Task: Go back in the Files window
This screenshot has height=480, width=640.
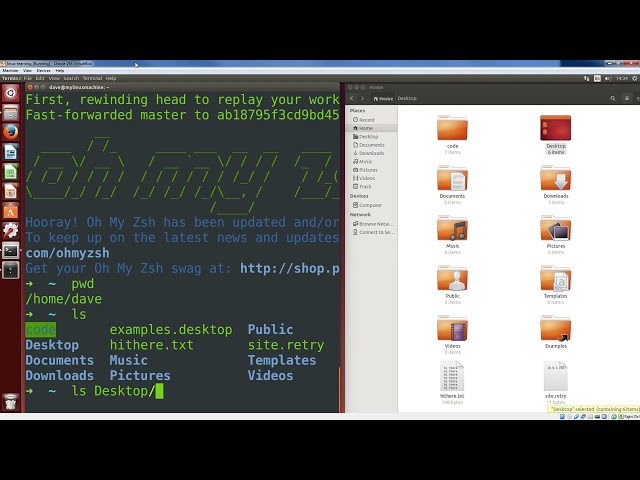Action: coord(352,98)
